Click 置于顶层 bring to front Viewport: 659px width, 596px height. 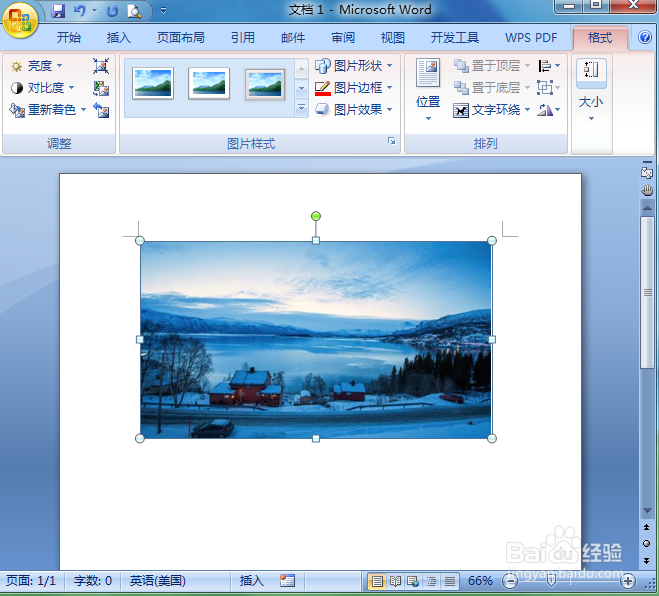coord(491,66)
